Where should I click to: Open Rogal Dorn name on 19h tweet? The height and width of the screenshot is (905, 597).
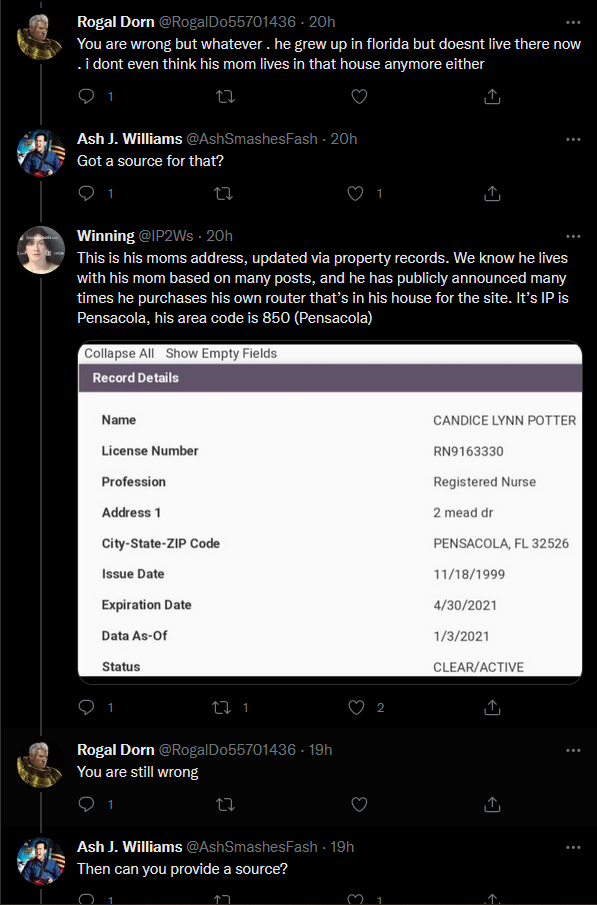(115, 750)
